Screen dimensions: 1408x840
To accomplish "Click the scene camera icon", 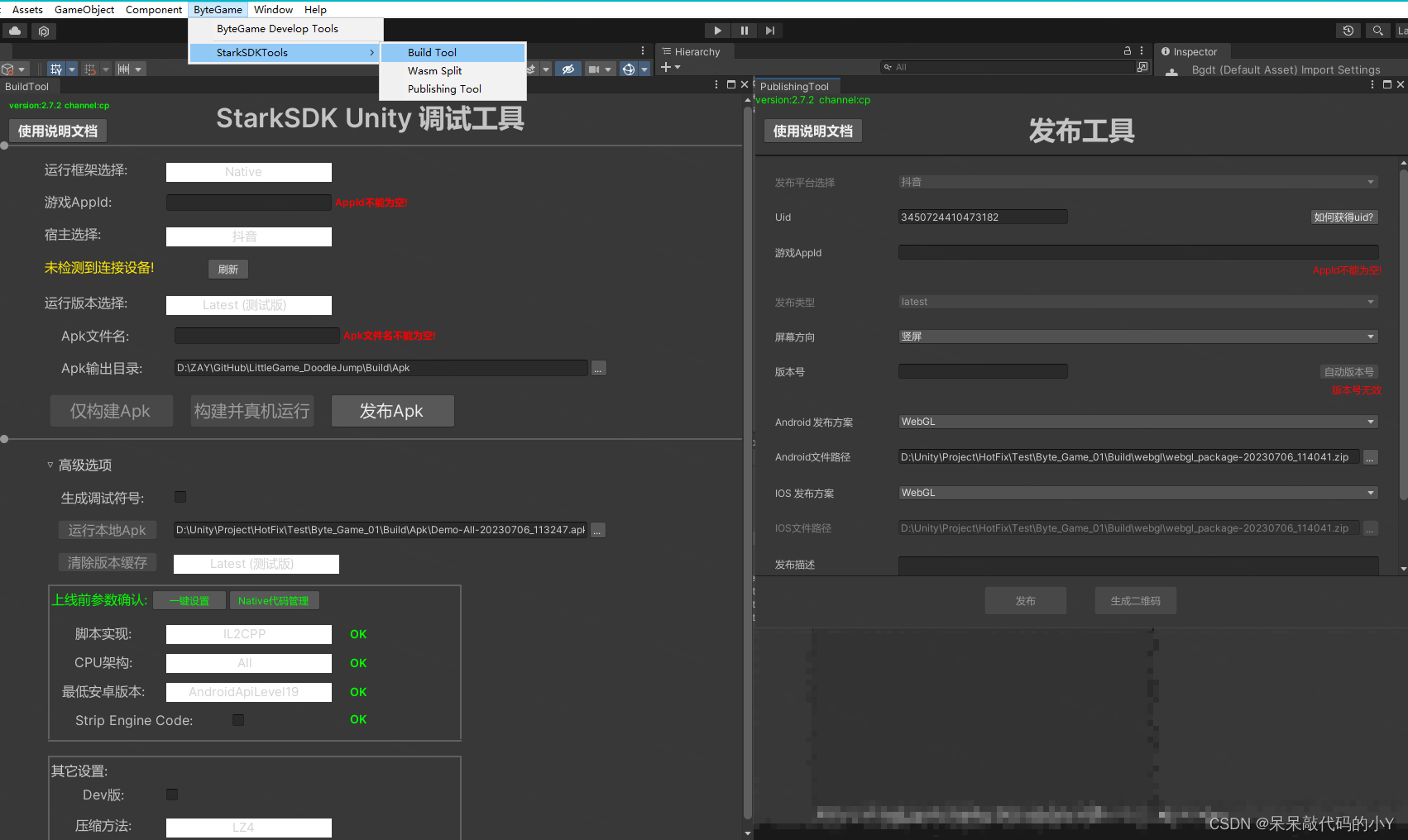I will click(594, 69).
